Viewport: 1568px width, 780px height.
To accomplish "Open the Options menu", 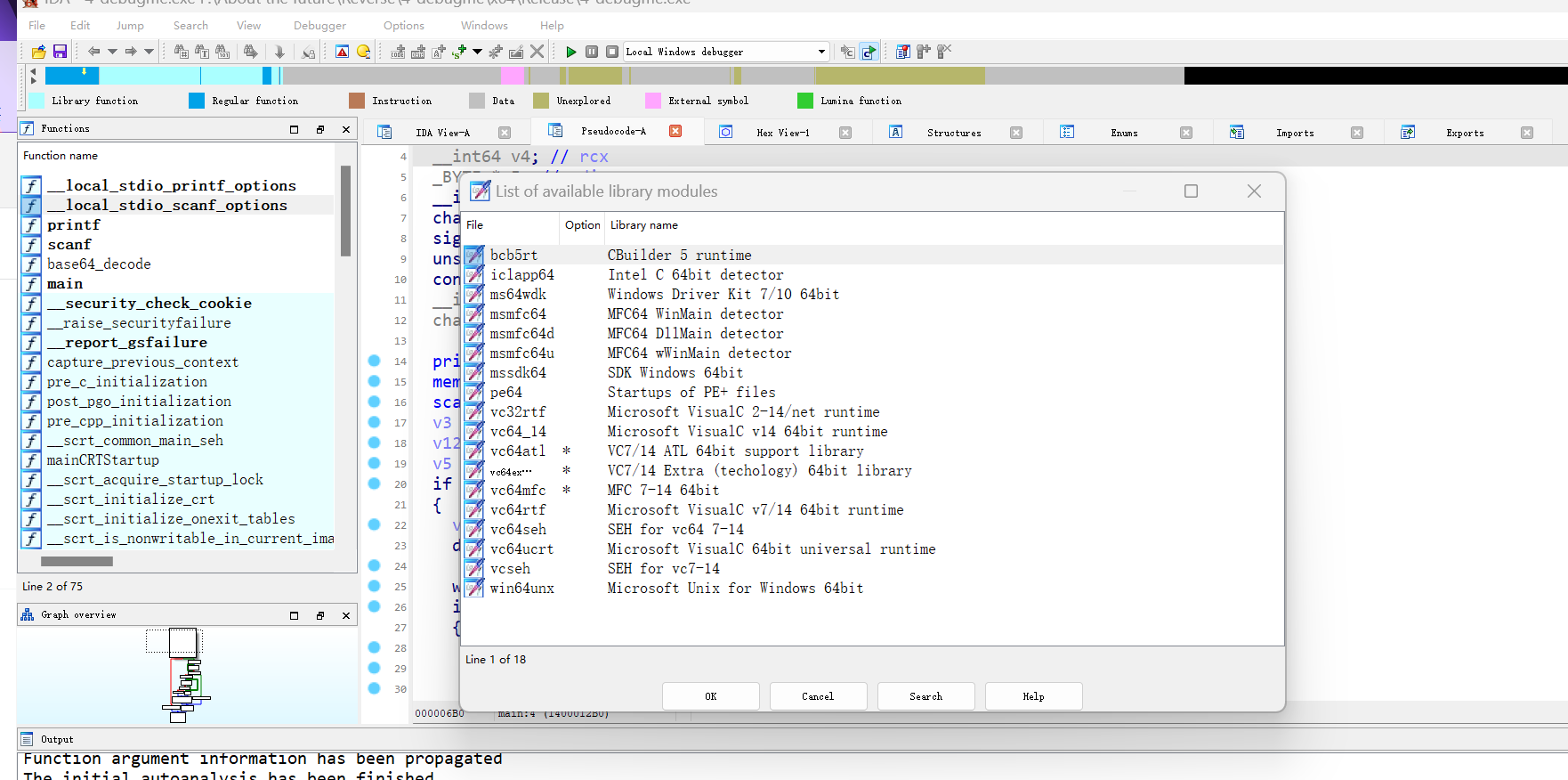I will 404,26.
